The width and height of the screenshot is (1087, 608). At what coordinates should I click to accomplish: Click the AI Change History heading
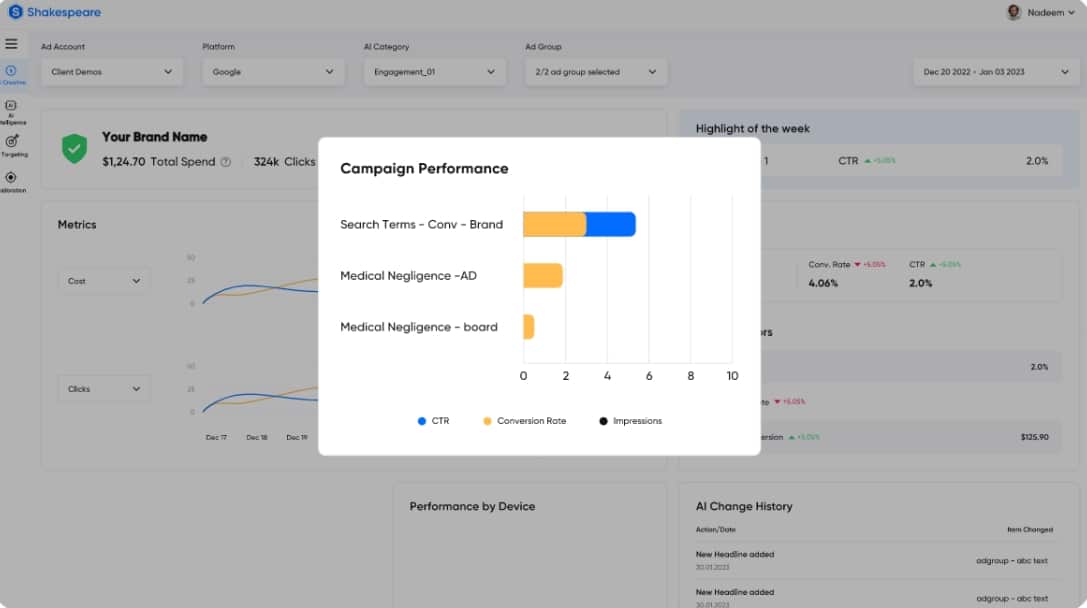pyautogui.click(x=744, y=507)
